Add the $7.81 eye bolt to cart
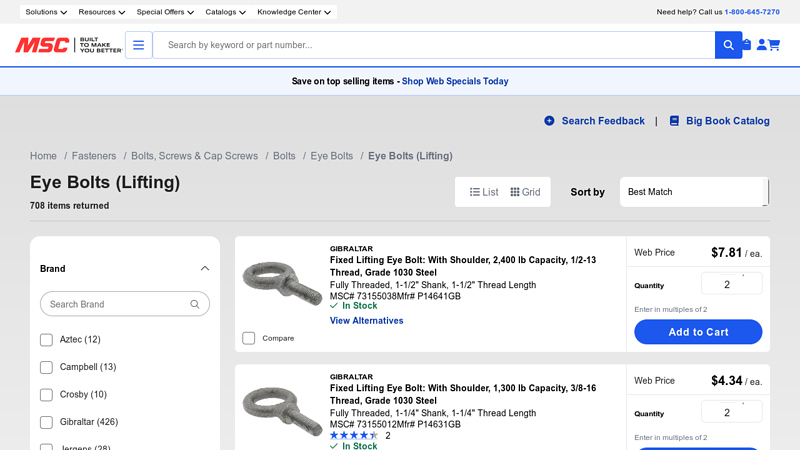 coord(698,332)
